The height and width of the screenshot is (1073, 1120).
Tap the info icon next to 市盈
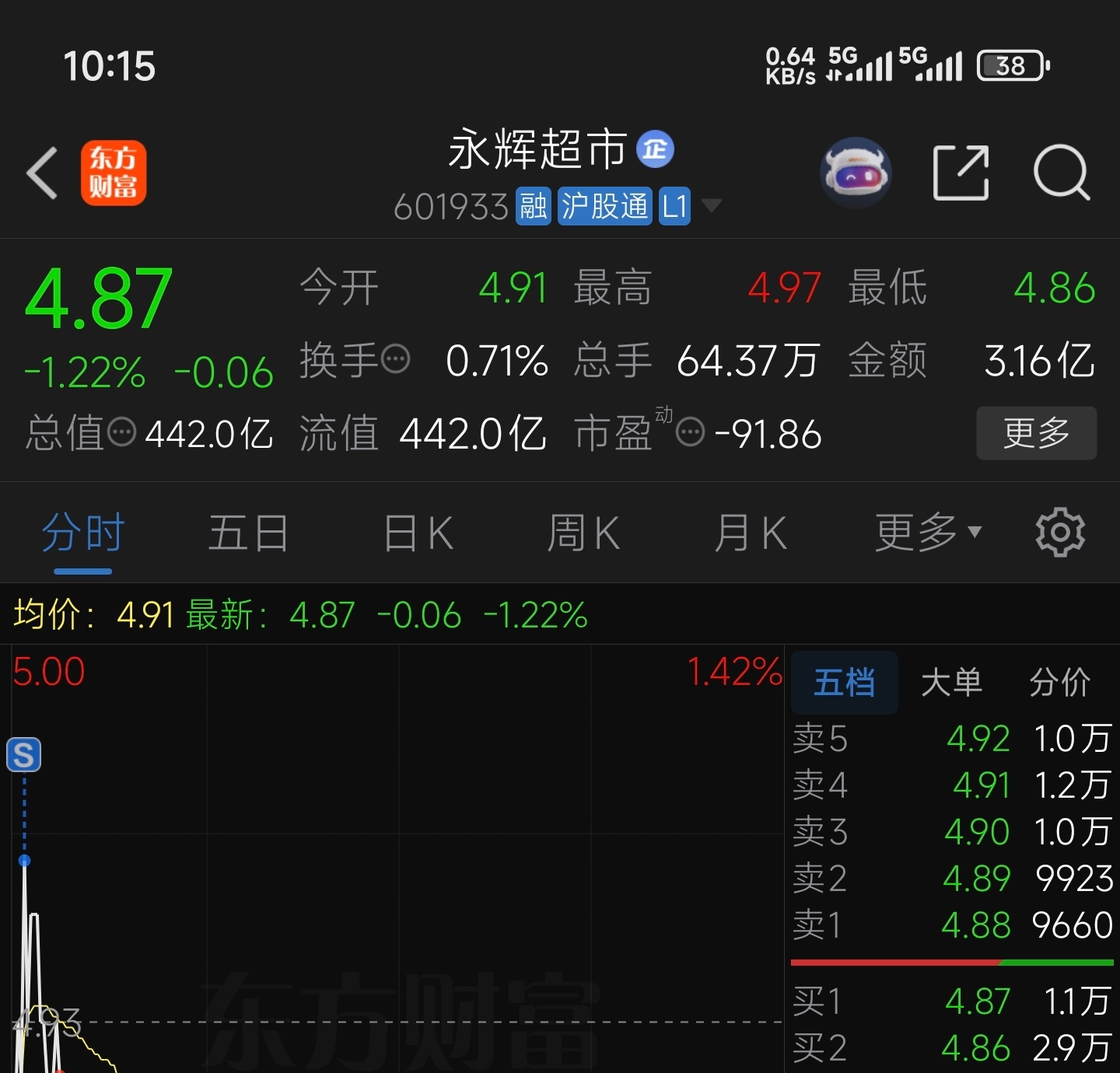point(691,432)
